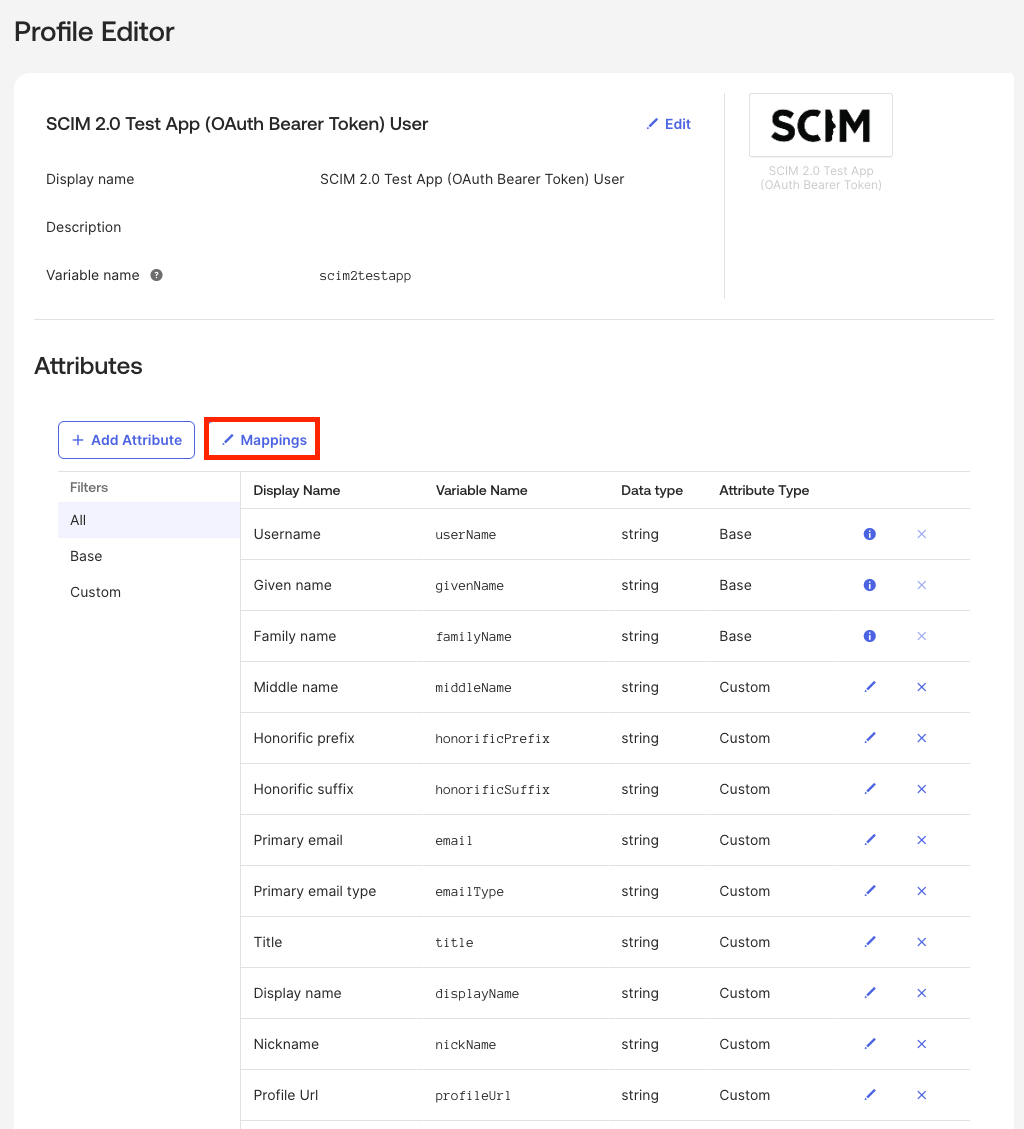
Task: Delete the Profile Url attribute with X icon
Action: (x=922, y=1095)
